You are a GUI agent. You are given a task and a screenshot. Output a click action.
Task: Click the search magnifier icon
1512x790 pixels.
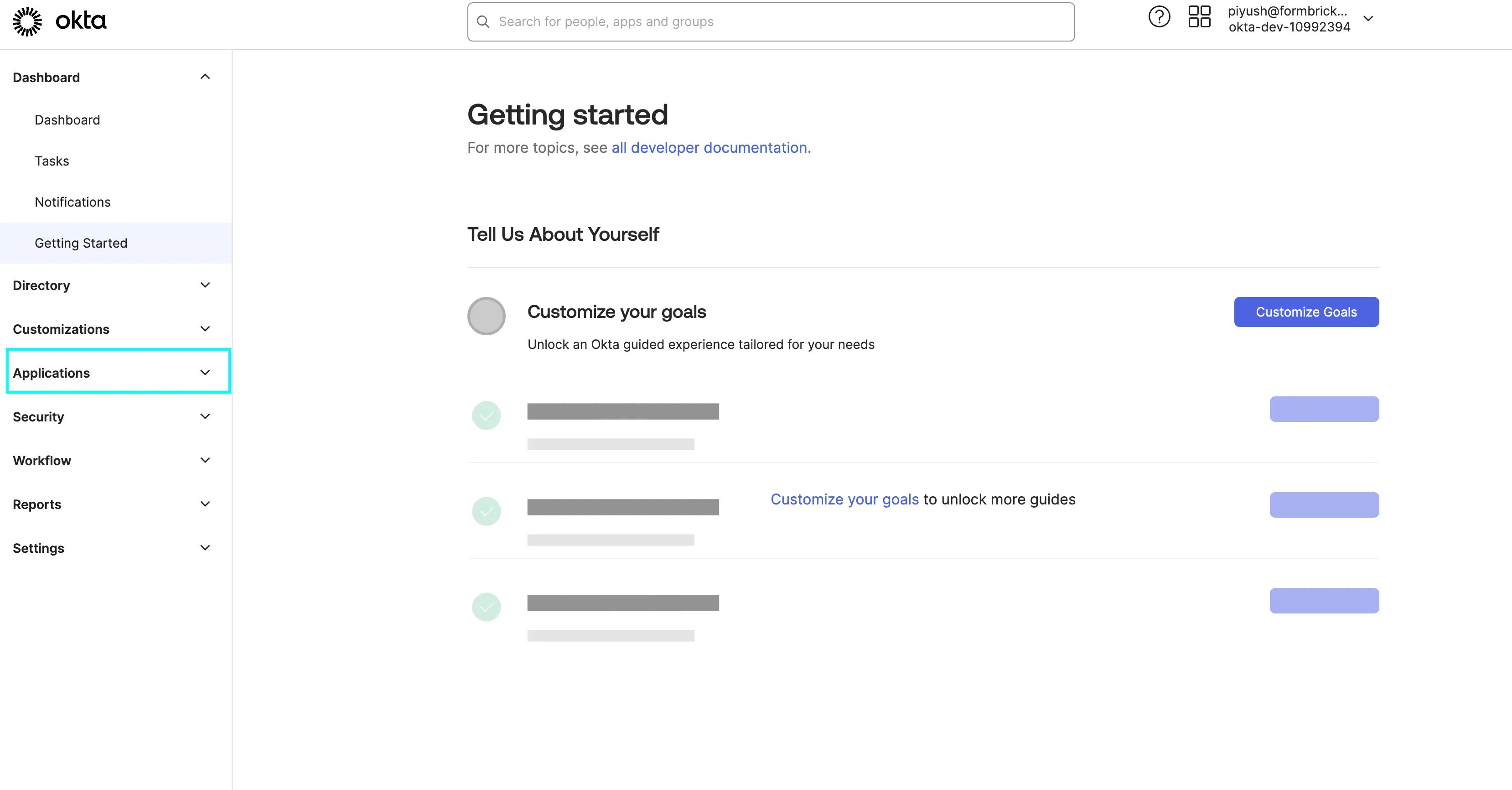(483, 22)
